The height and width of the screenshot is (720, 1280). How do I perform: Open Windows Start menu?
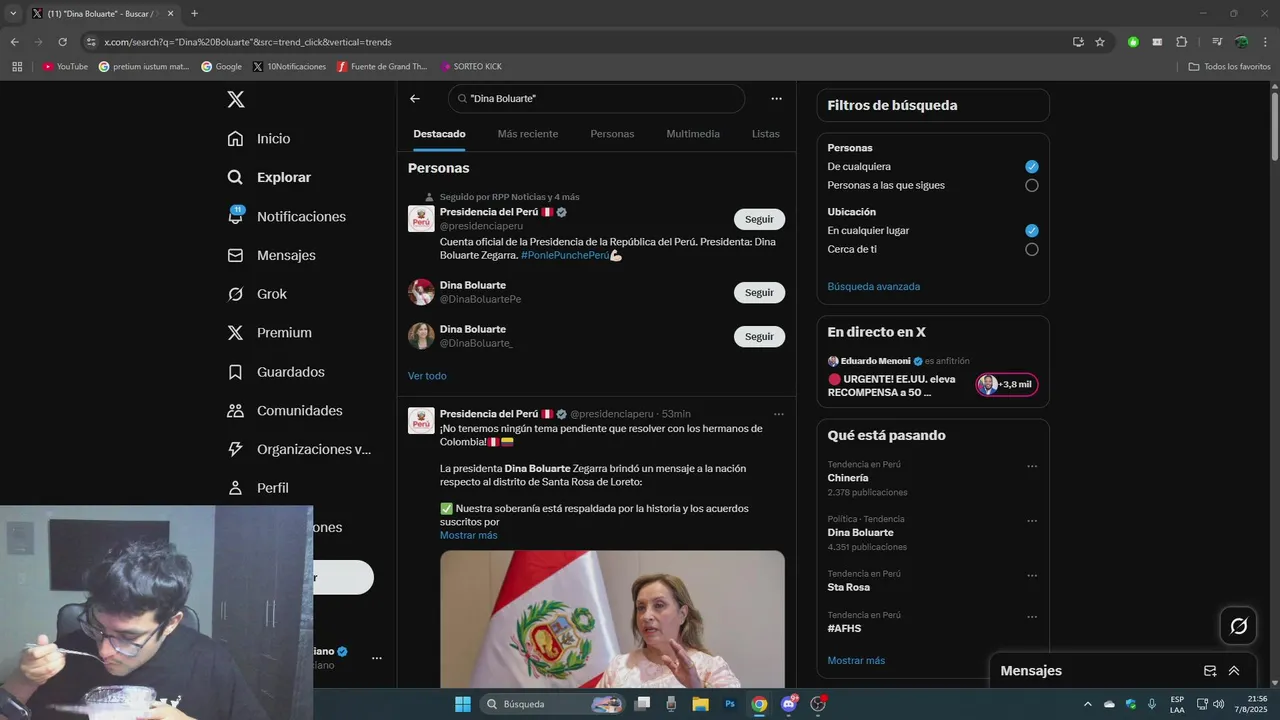coord(462,704)
